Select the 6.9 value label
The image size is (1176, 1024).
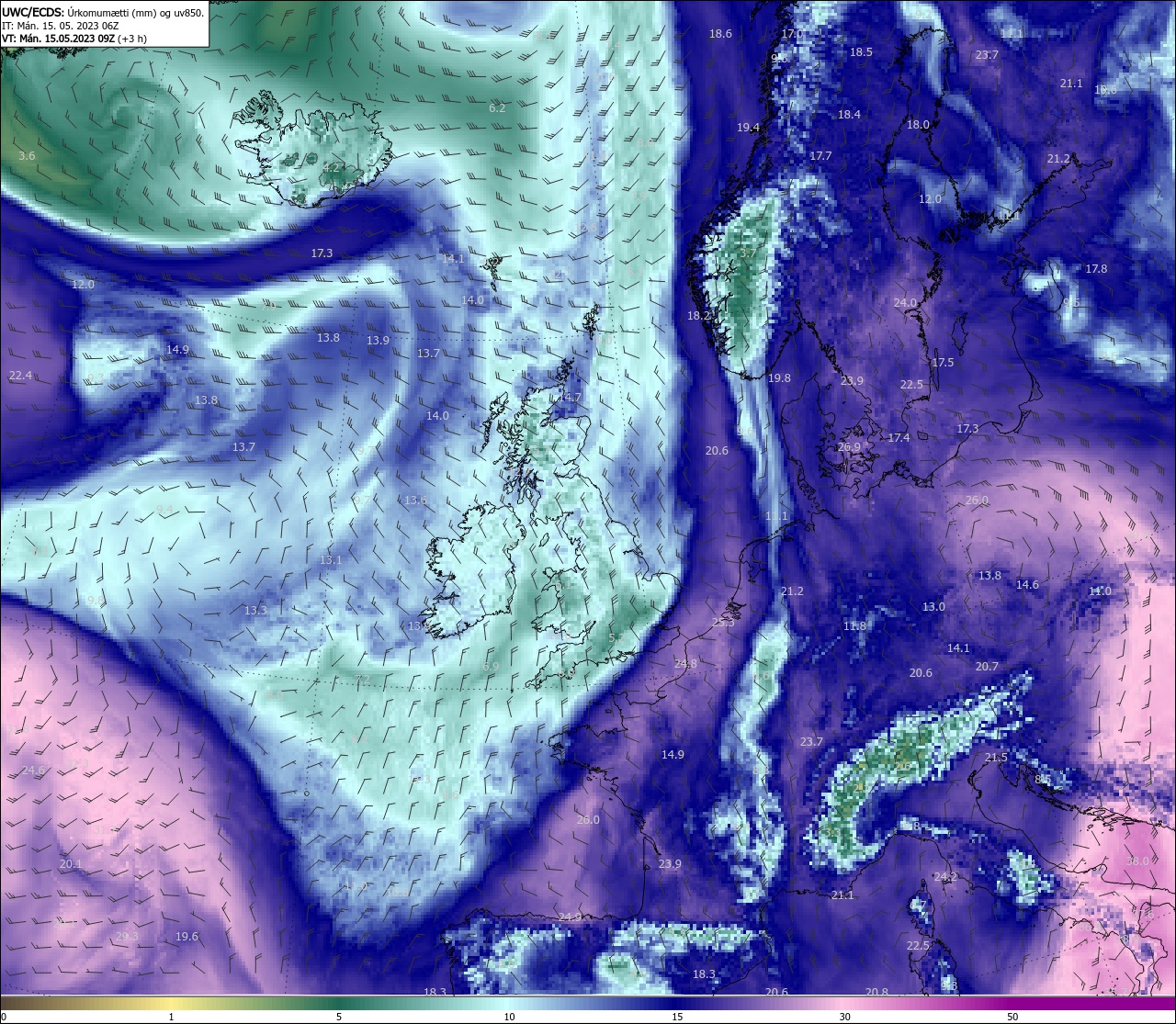(x=491, y=667)
